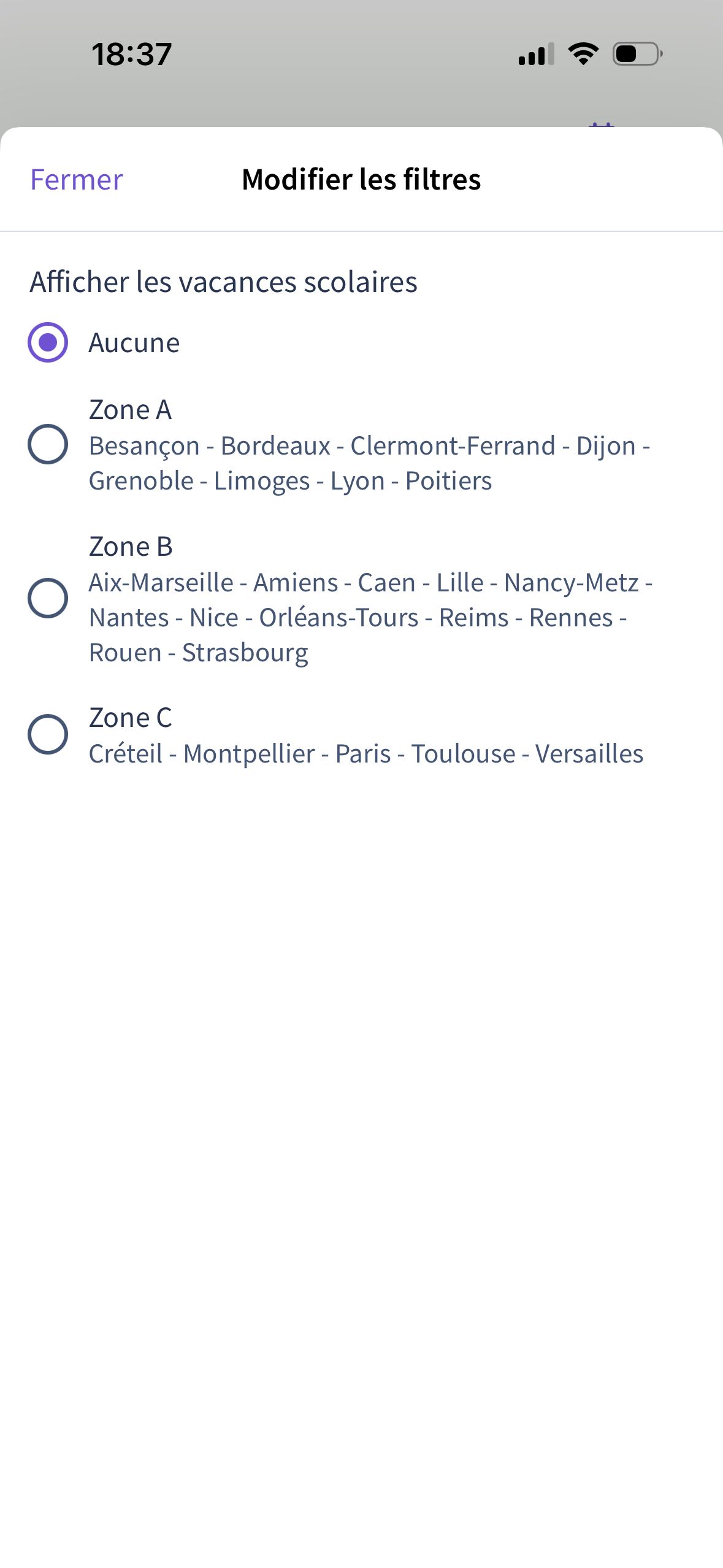
Task: Enable the Zone B radio button
Action: pos(48,598)
